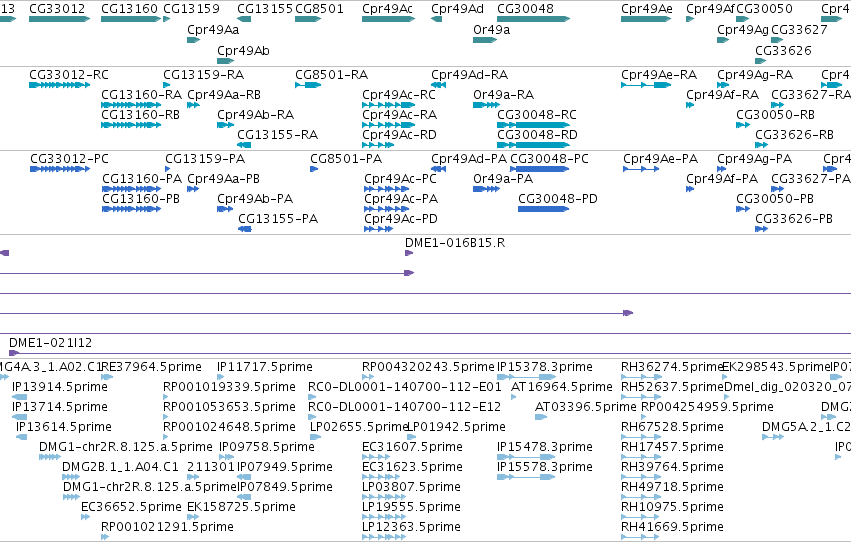Click the Cpr49Ab-PA protein label
Screen dimensions: 851x542
255,199
